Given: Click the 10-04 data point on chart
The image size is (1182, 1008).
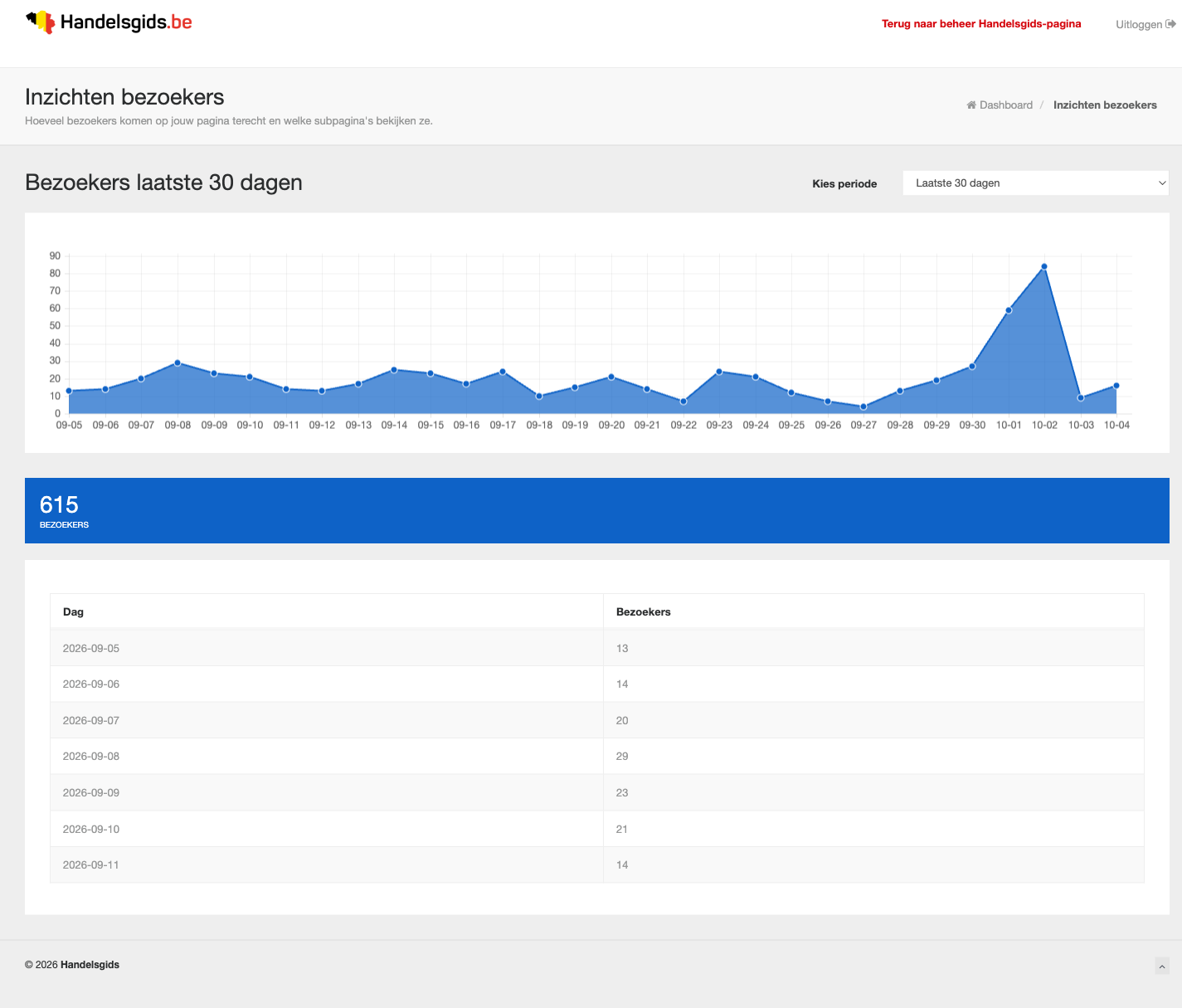Looking at the screenshot, I should coord(1116,386).
